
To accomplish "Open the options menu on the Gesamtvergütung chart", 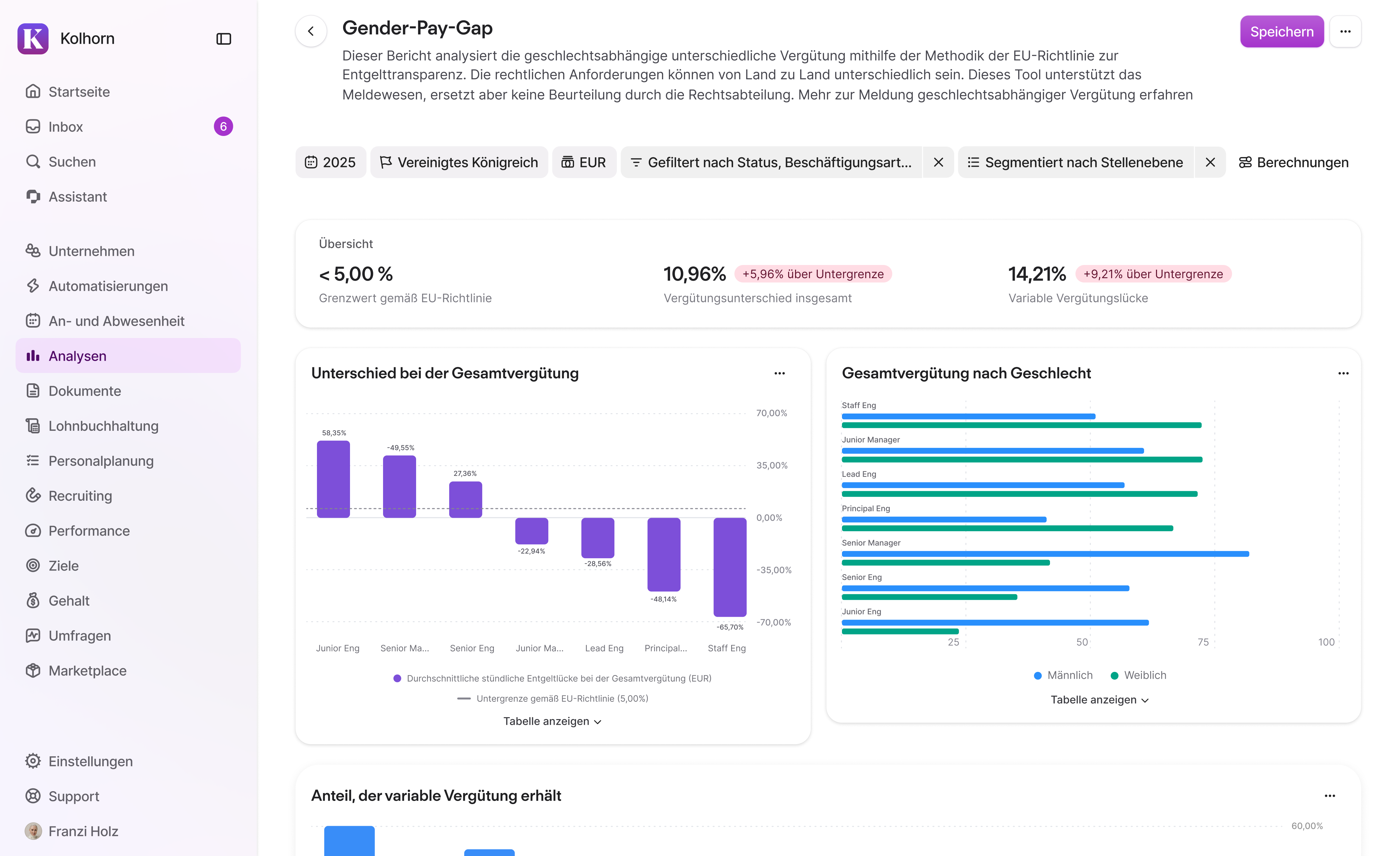I will [x=1343, y=373].
